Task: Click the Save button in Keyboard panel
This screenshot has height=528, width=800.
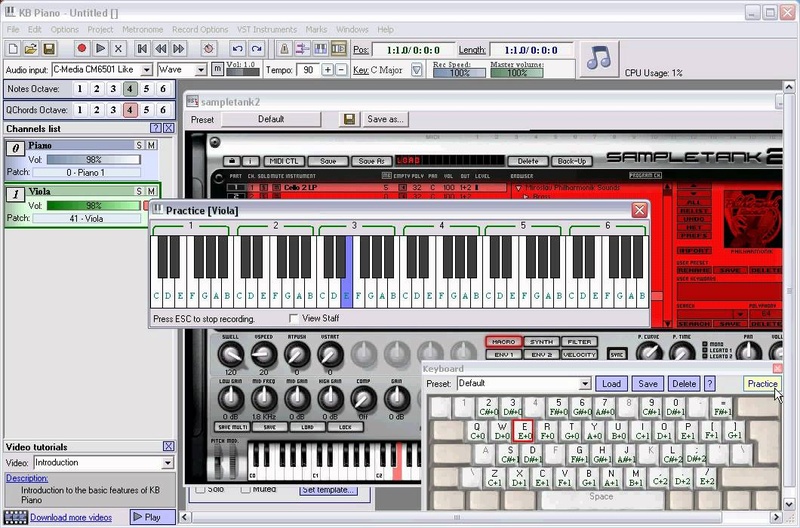Action: [648, 384]
